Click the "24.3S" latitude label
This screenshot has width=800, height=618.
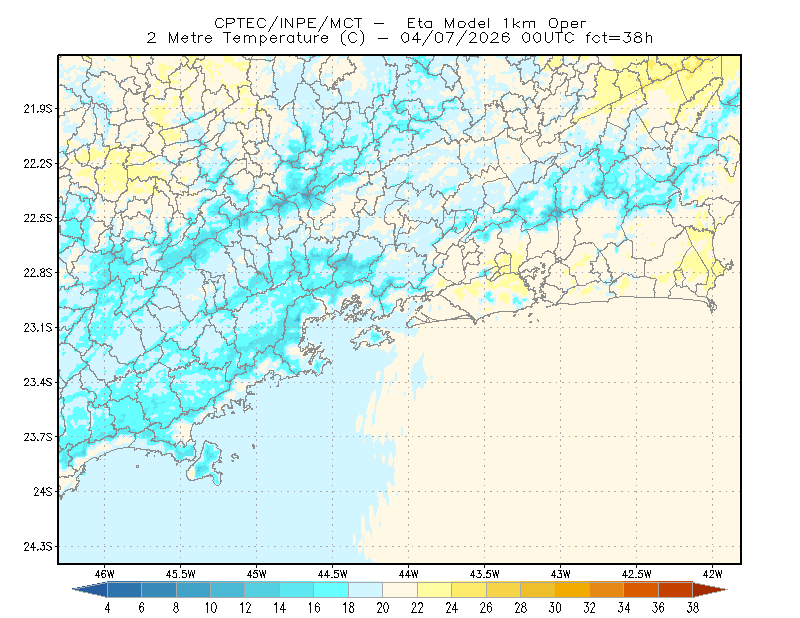tap(38, 547)
